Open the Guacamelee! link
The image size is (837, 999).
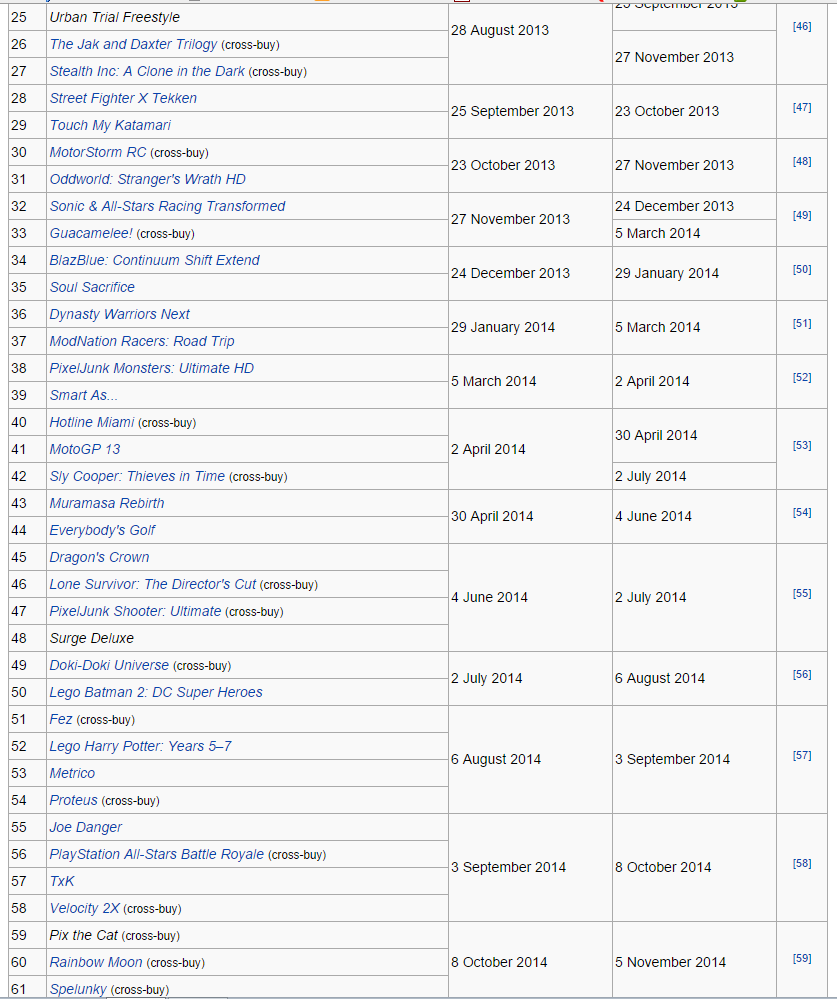91,233
